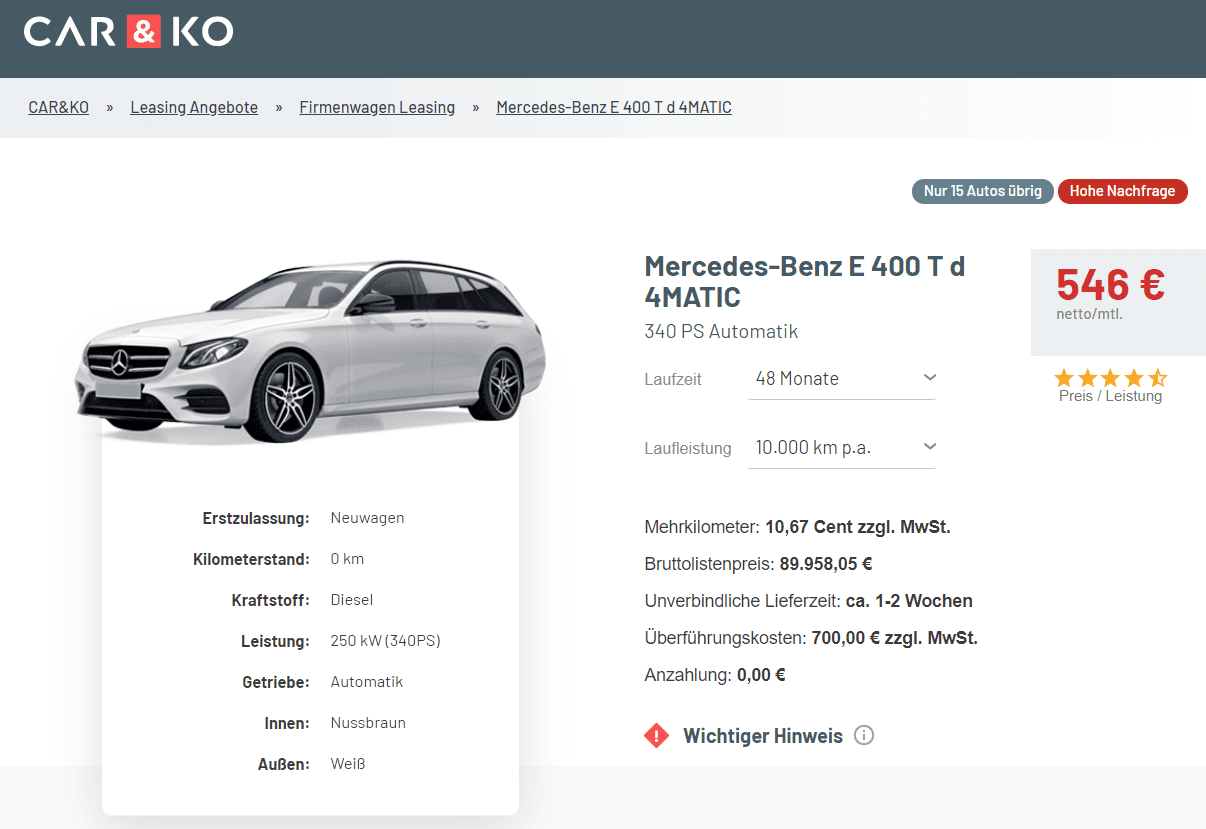The width and height of the screenshot is (1206, 829).
Task: Click the Außen value Weiß
Action: click(x=348, y=764)
